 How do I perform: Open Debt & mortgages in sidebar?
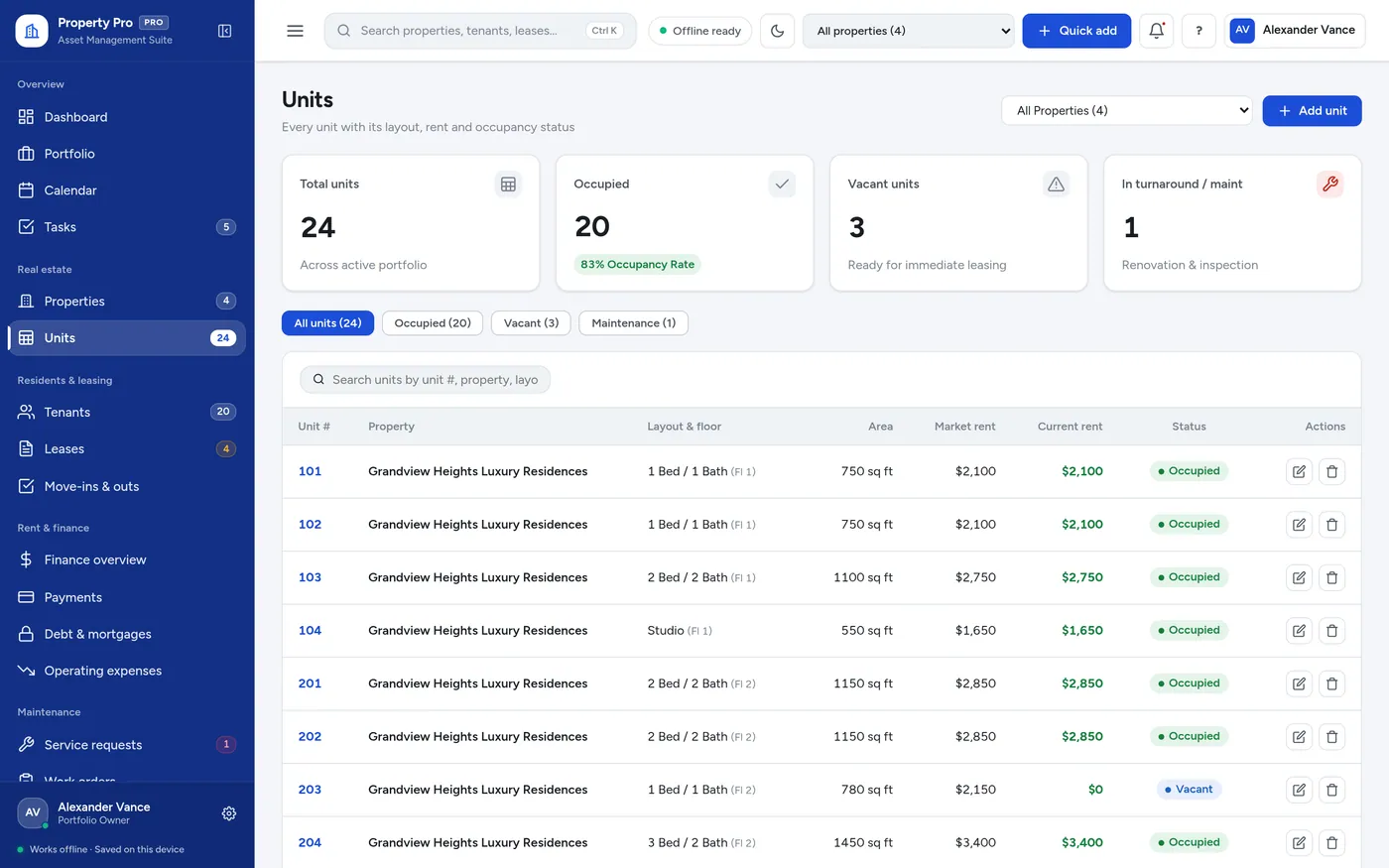[x=127, y=634]
